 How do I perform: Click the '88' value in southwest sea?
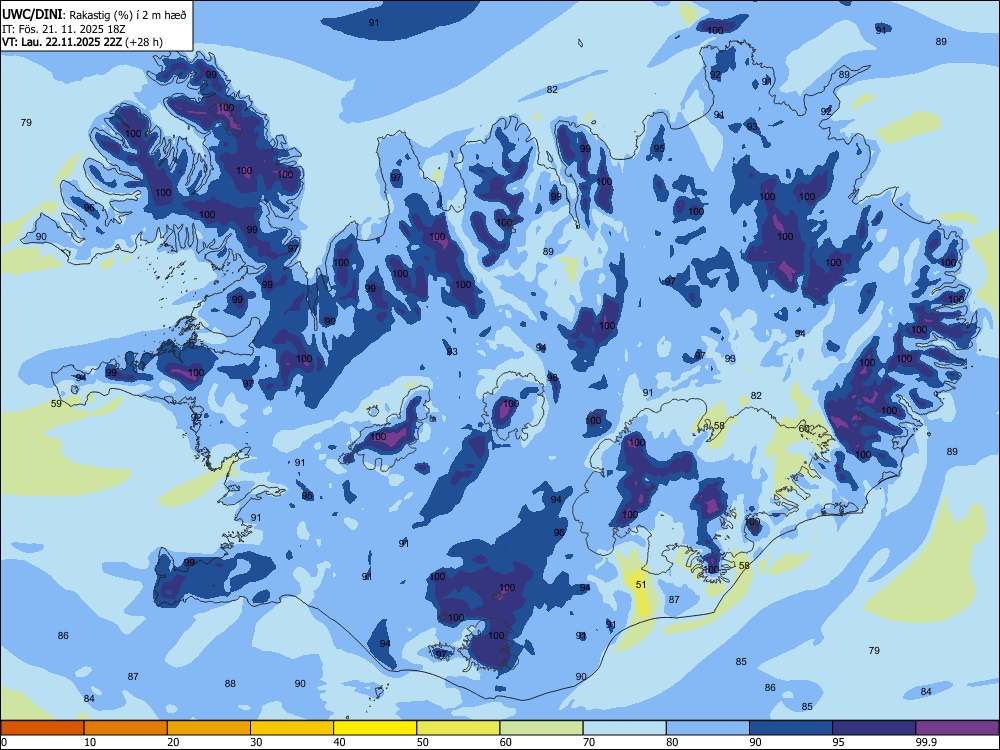click(230, 684)
